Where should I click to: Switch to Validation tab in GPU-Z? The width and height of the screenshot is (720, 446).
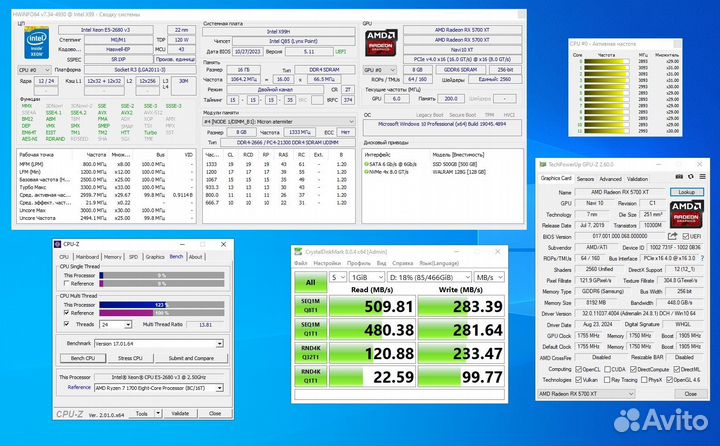637,179
